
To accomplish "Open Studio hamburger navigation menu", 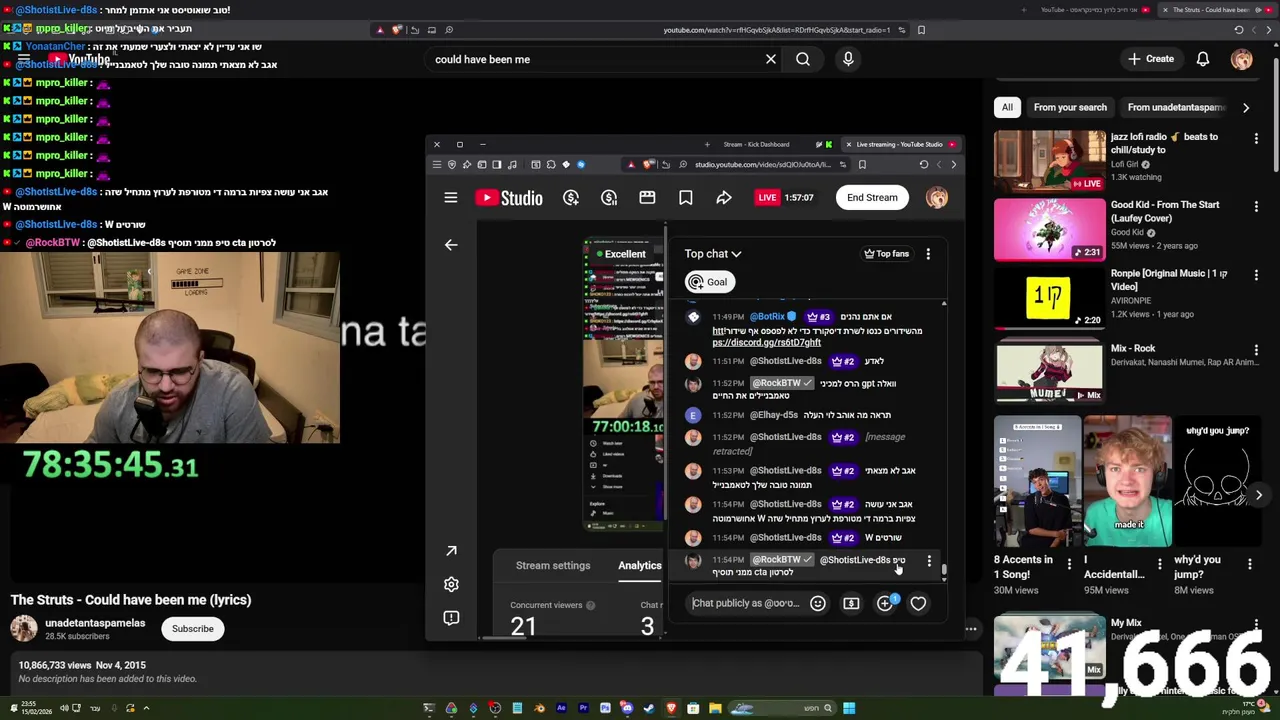I will pos(451,198).
